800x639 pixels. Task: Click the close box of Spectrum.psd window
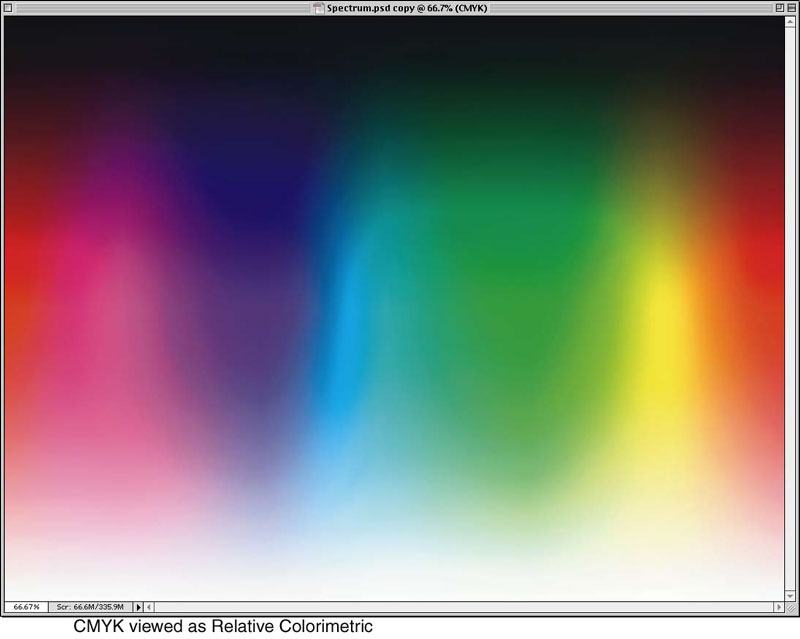pos(8,8)
